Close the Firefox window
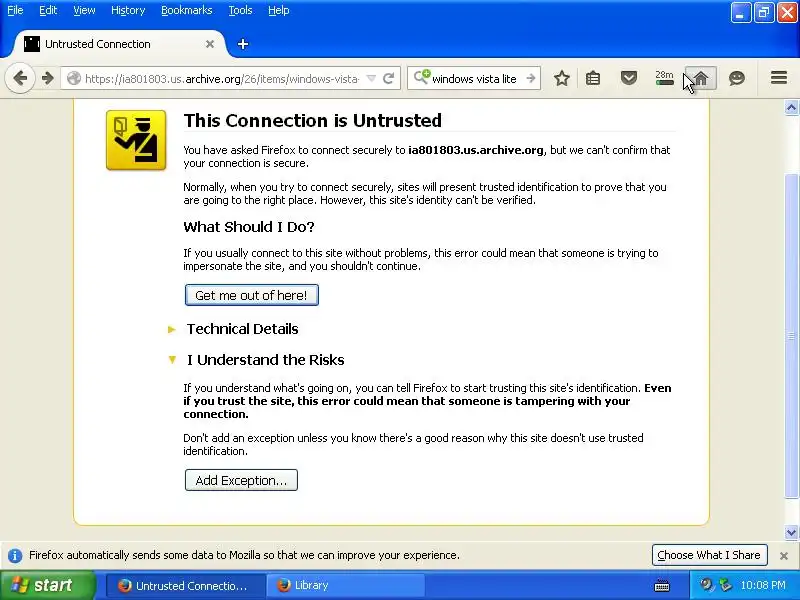 pos(787,13)
